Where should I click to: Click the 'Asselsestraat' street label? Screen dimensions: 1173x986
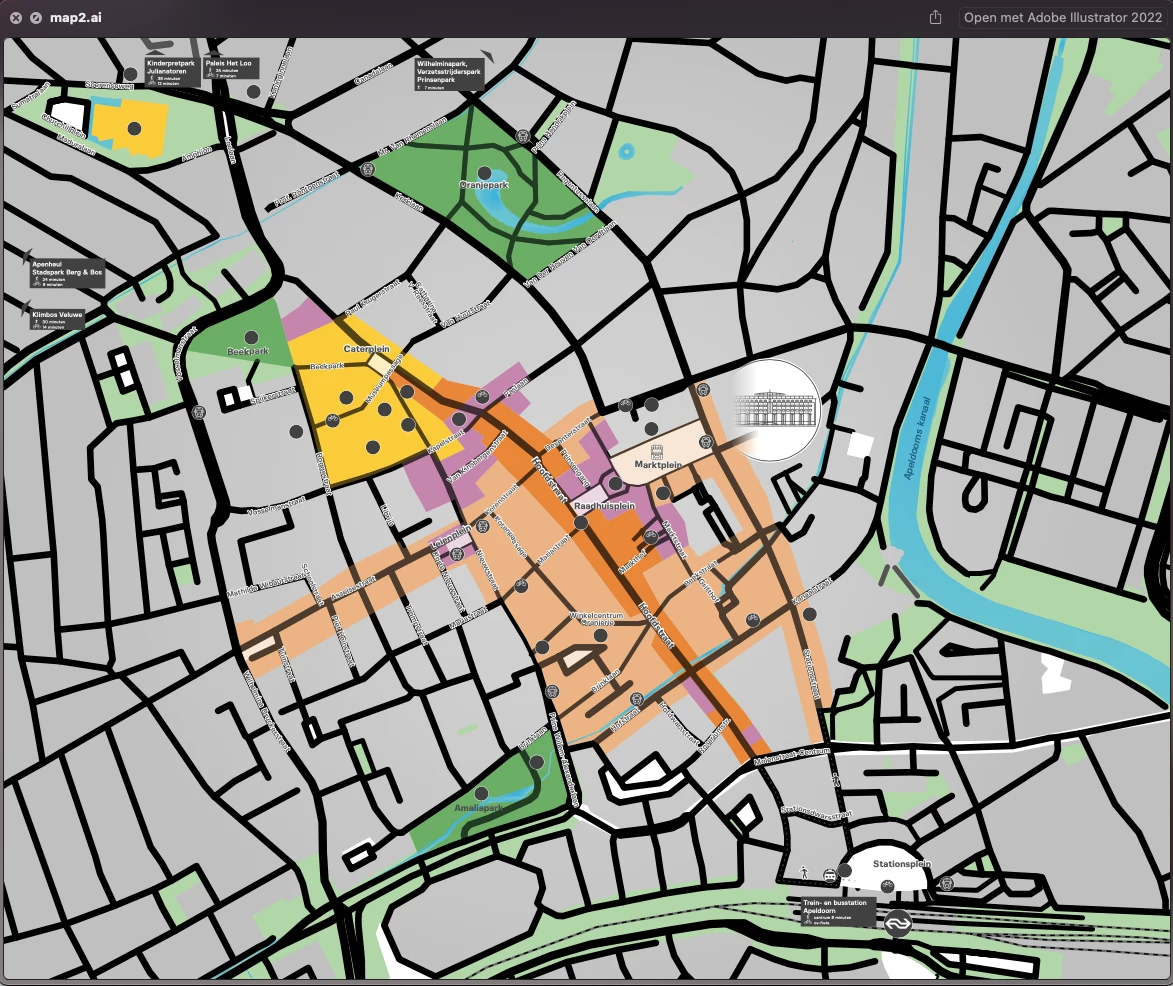(x=352, y=588)
